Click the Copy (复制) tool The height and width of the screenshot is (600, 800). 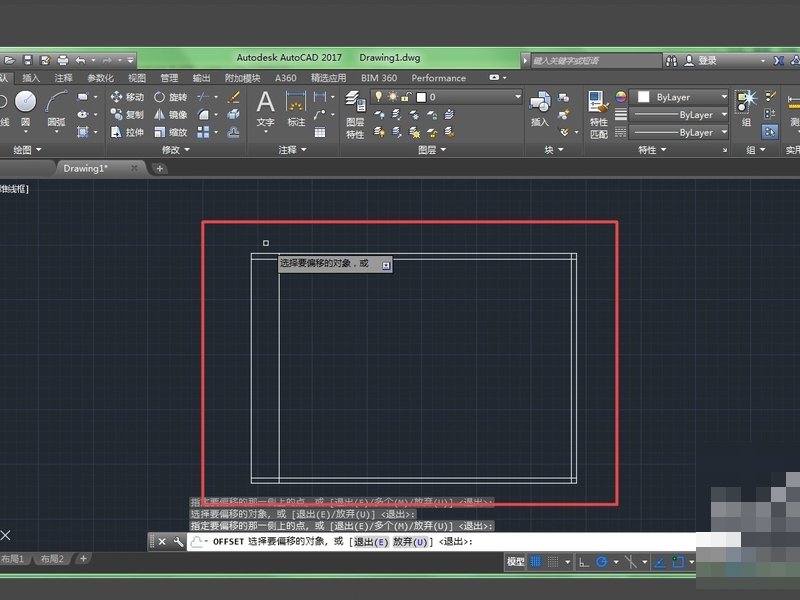coord(127,114)
